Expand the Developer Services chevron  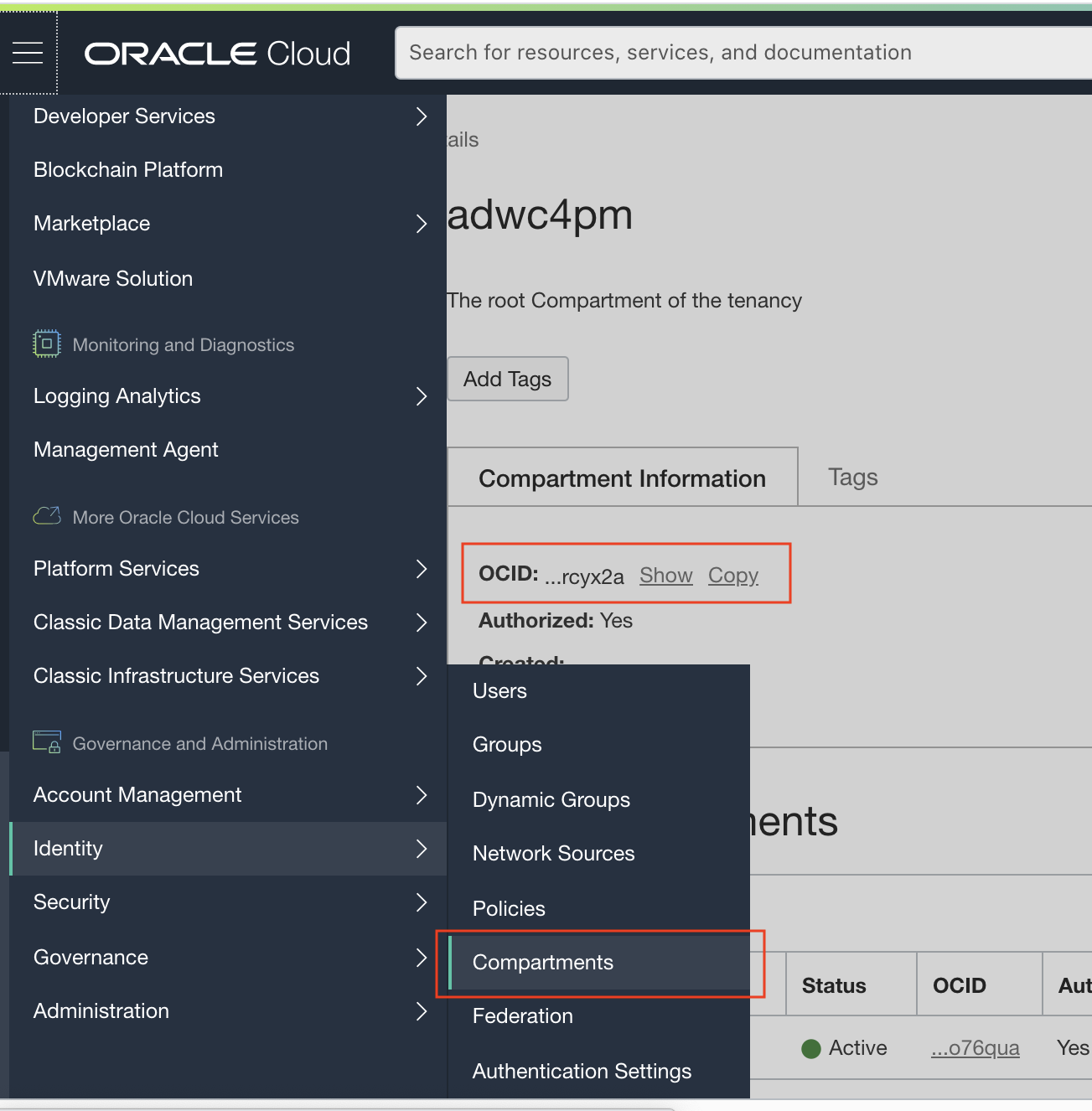tap(422, 116)
